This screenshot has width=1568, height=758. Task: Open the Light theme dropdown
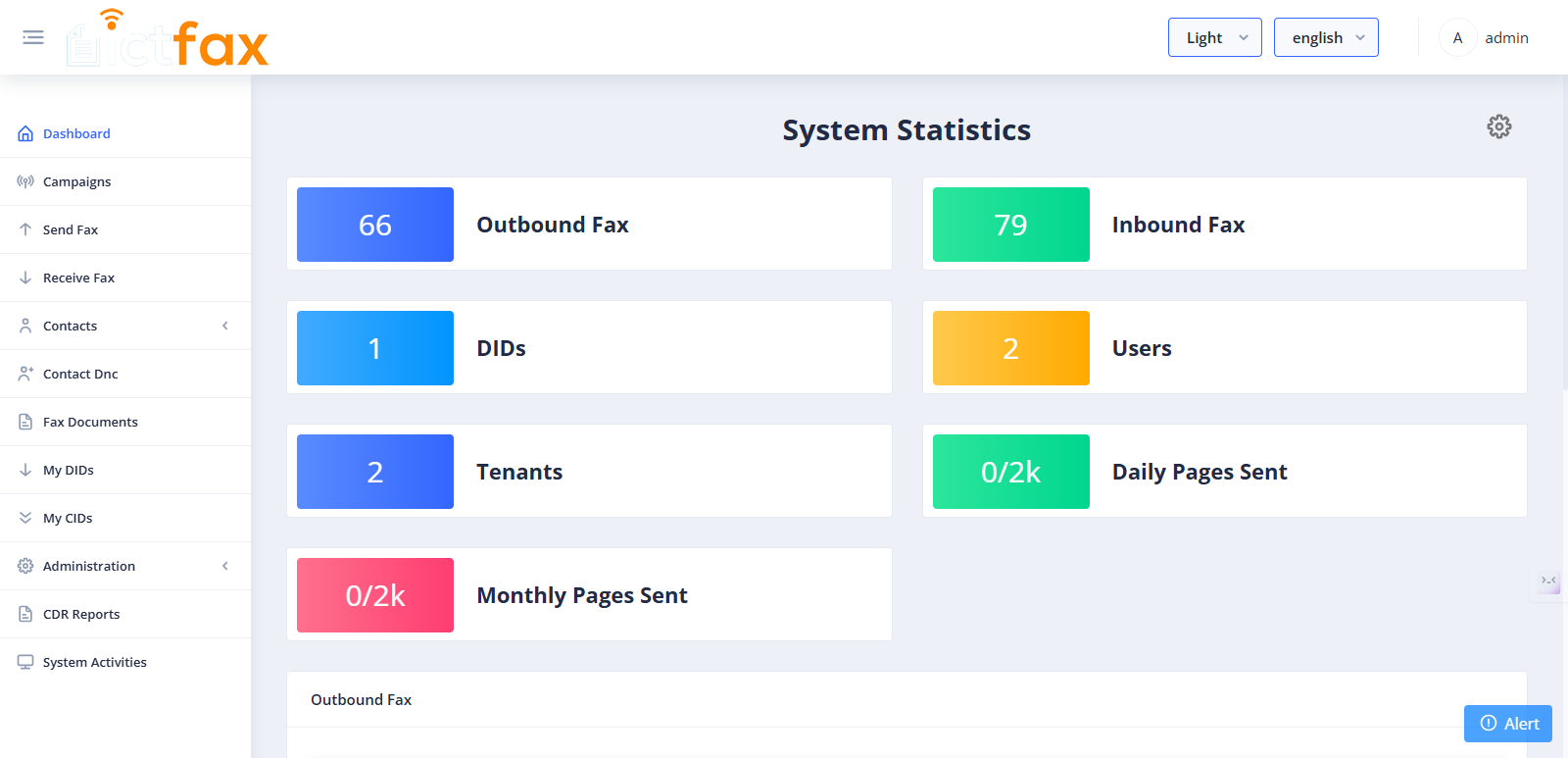(1214, 37)
